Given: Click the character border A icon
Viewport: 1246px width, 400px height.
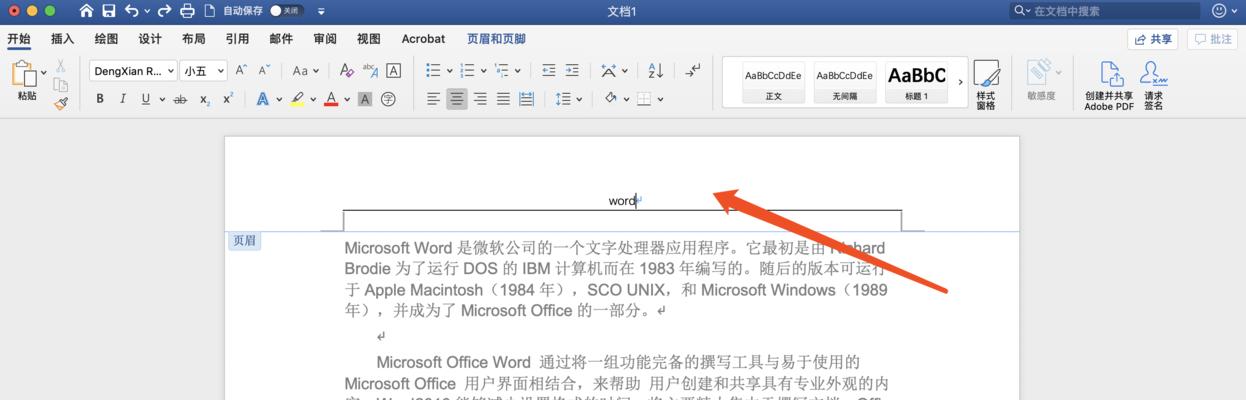Looking at the screenshot, I should pos(394,71).
